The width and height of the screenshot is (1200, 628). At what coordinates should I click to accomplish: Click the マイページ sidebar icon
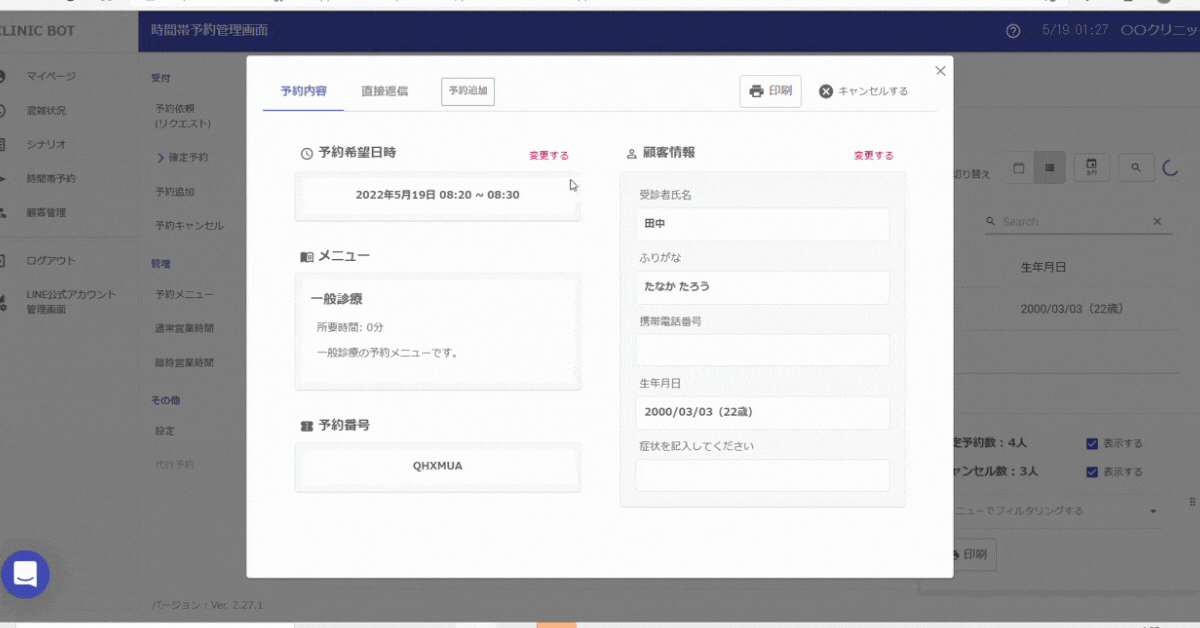pyautogui.click(x=3, y=77)
